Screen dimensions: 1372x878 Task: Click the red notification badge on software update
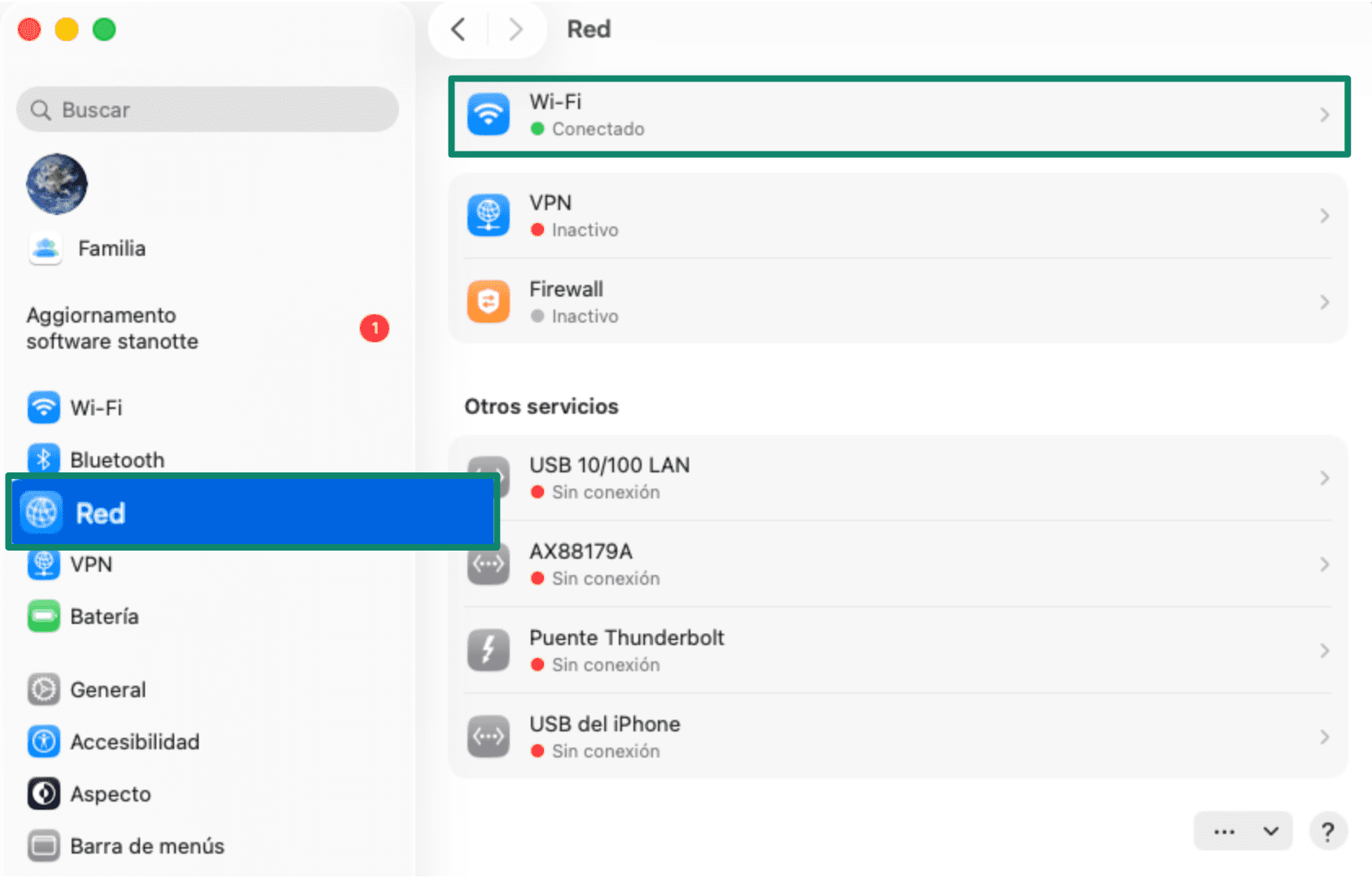click(x=375, y=328)
